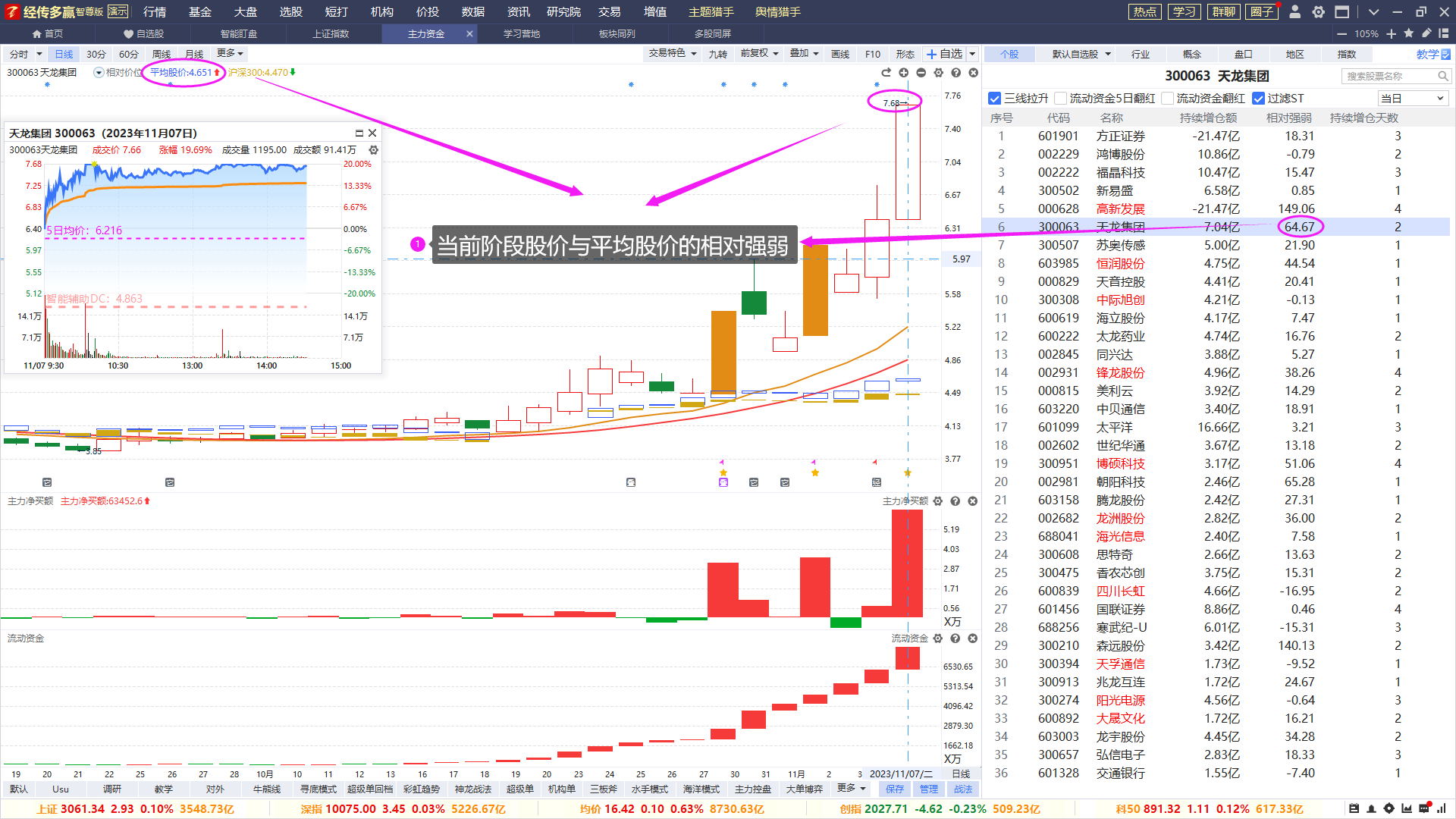The image size is (1456, 819).
Task: Click the 圈子 button
Action: [x=1262, y=11]
